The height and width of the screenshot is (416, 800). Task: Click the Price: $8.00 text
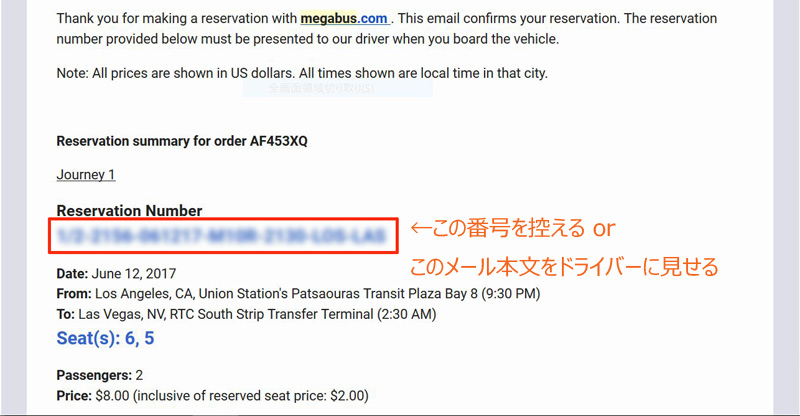coord(93,396)
